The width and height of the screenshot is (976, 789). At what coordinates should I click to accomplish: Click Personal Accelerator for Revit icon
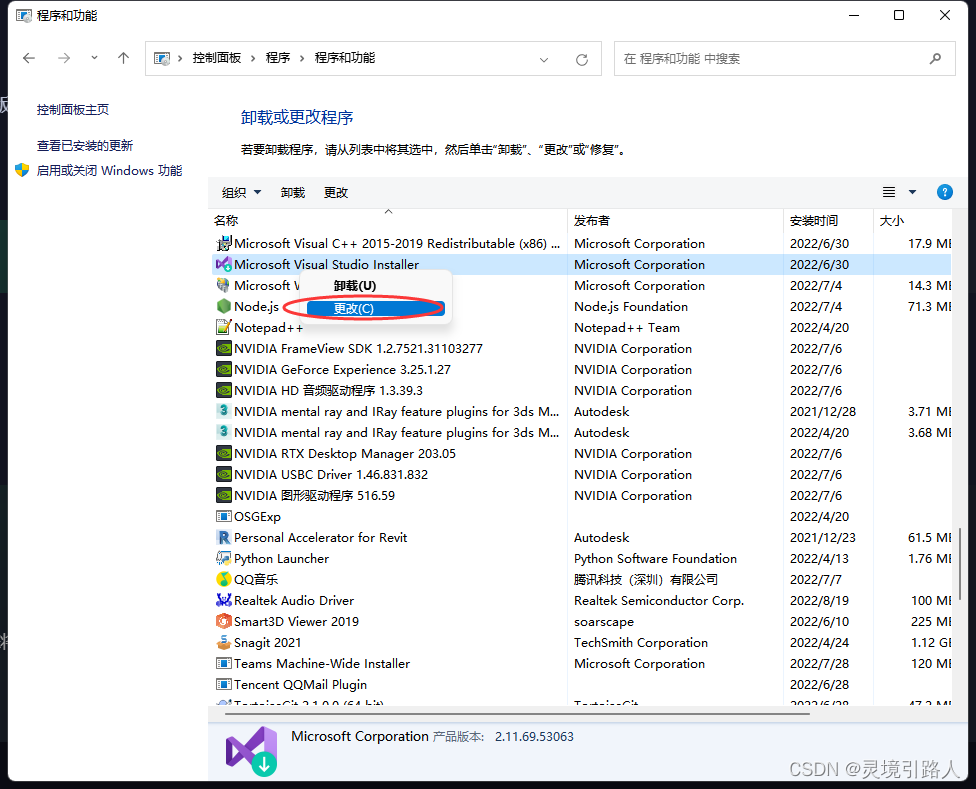tap(223, 538)
